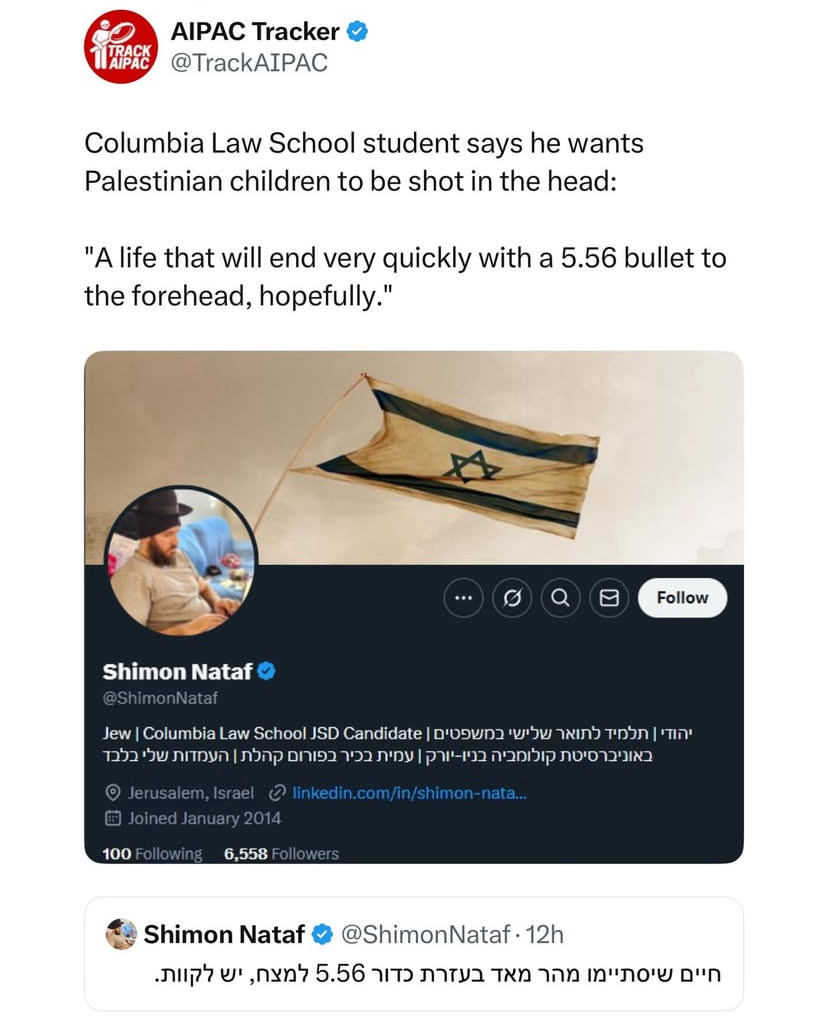Open the 100 Following list
Image resolution: width=828 pixels, height=1019 pixels.
click(x=152, y=853)
